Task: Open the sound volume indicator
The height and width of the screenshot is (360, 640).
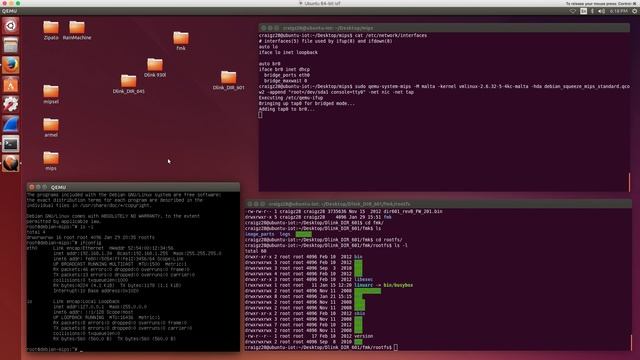Action: (x=602, y=11)
